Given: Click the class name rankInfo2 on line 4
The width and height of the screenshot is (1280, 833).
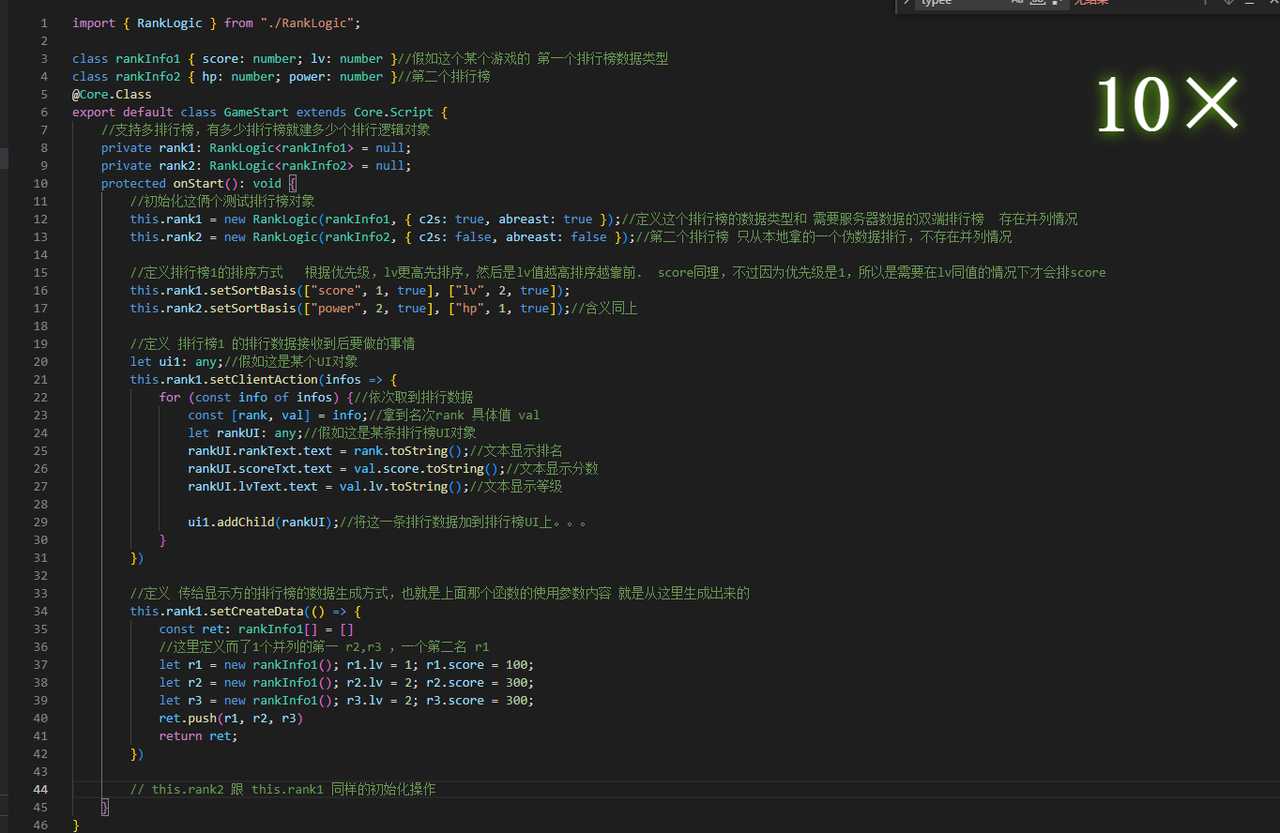Looking at the screenshot, I should click(x=148, y=77).
